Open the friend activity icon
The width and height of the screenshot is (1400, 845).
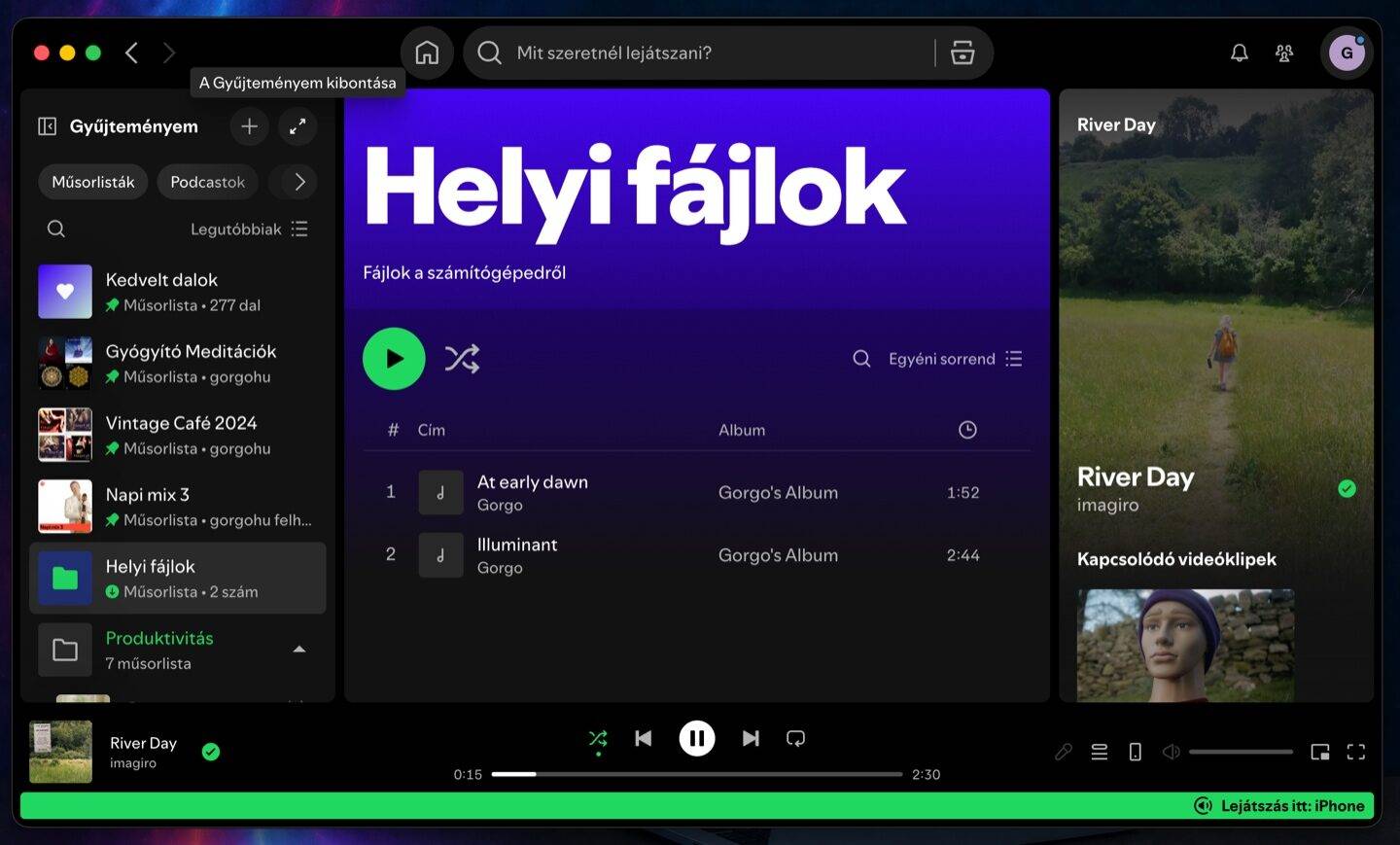[1284, 53]
